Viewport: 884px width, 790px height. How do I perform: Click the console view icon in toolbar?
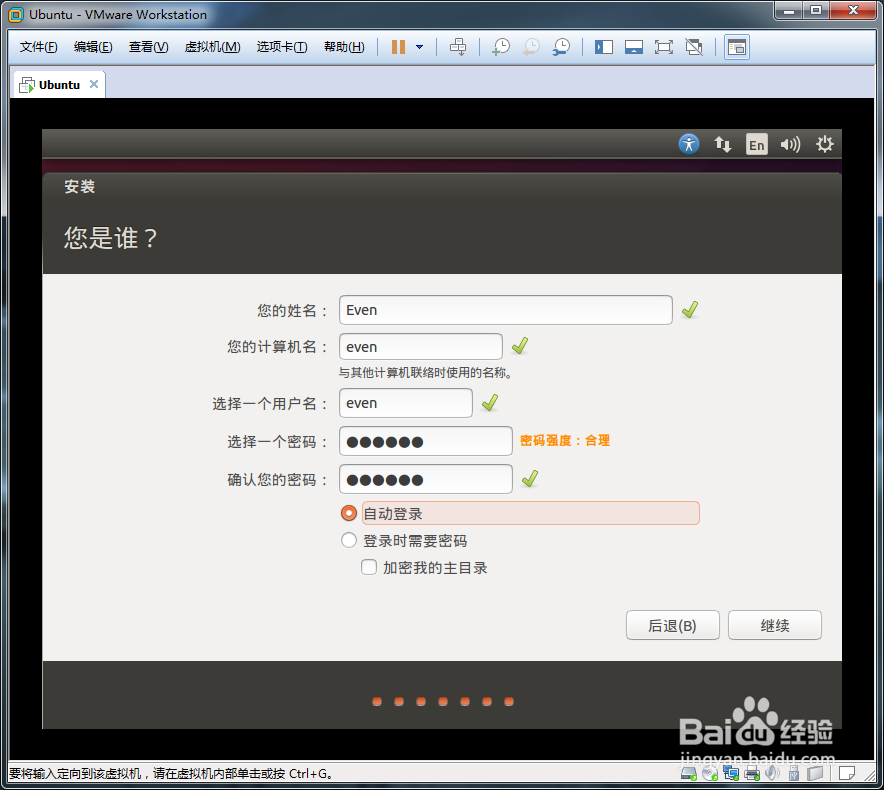[x=737, y=47]
